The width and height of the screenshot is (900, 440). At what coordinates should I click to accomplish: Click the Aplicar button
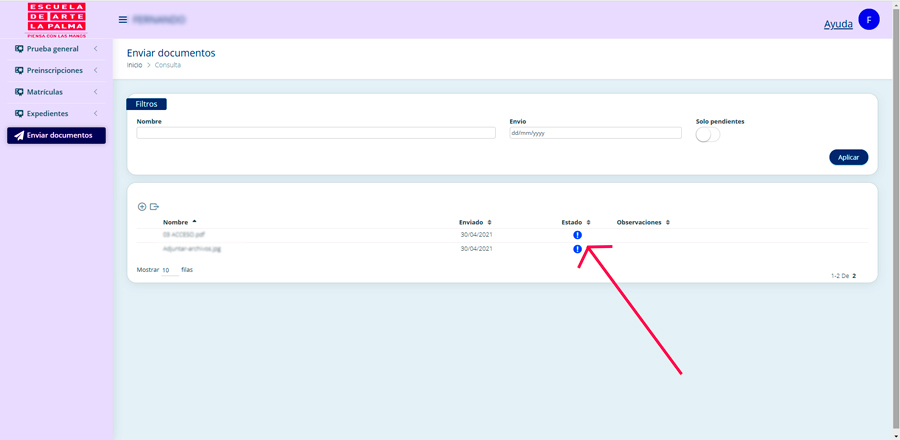point(848,157)
